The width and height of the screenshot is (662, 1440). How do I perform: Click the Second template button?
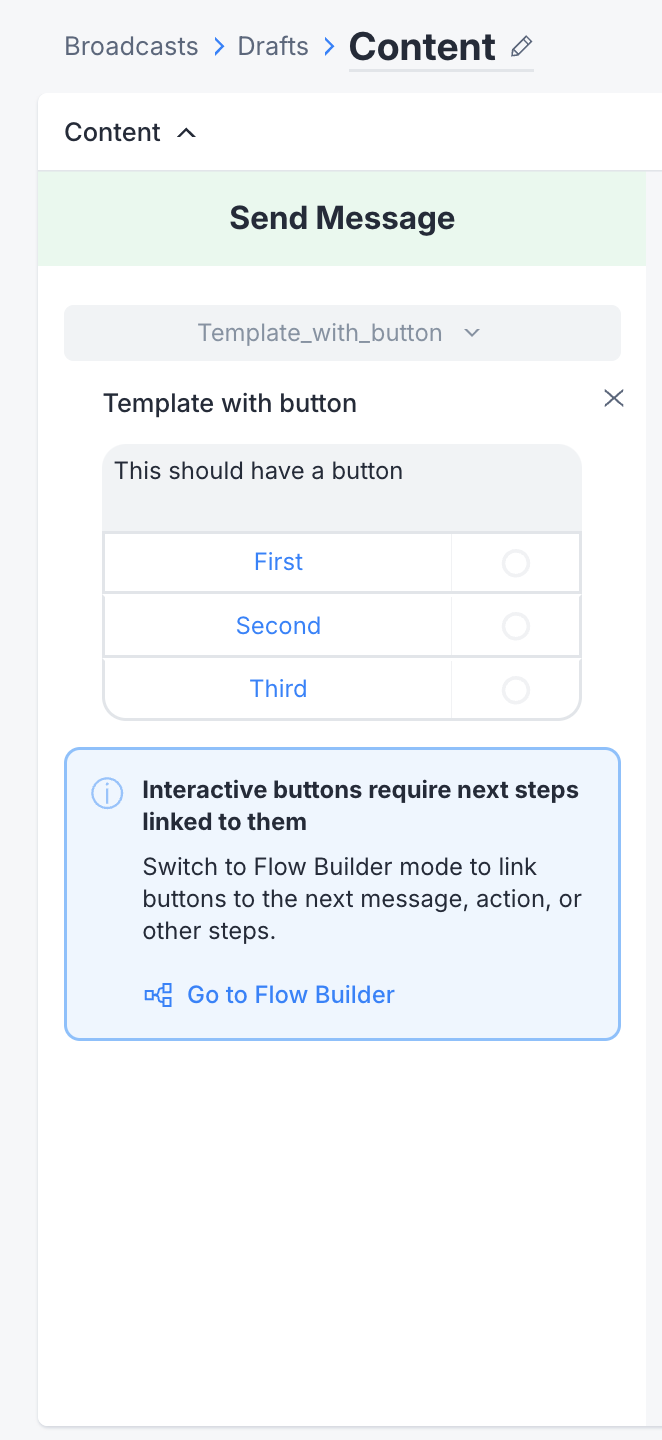[x=278, y=626]
